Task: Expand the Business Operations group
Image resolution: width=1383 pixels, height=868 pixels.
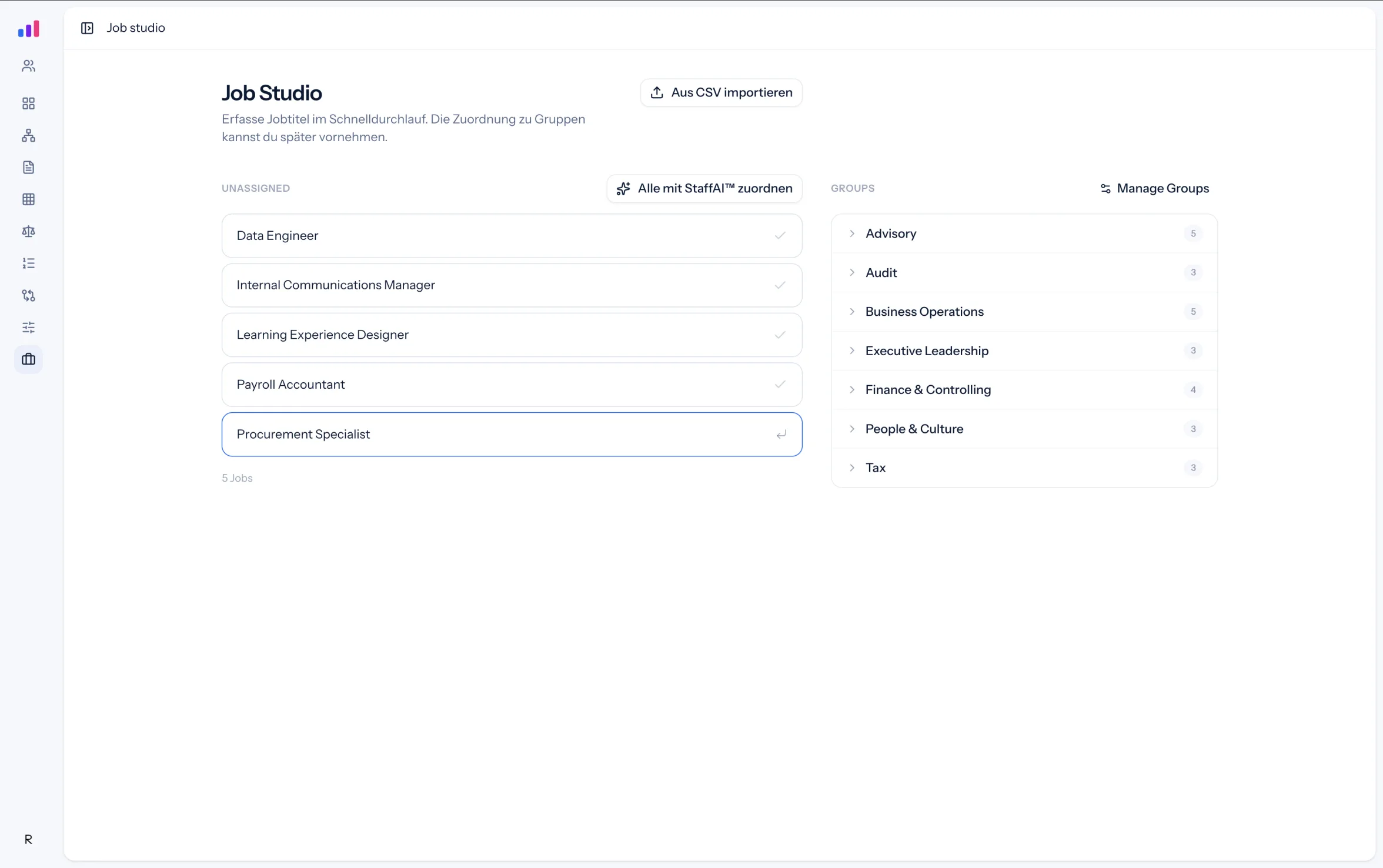Action: (x=851, y=312)
